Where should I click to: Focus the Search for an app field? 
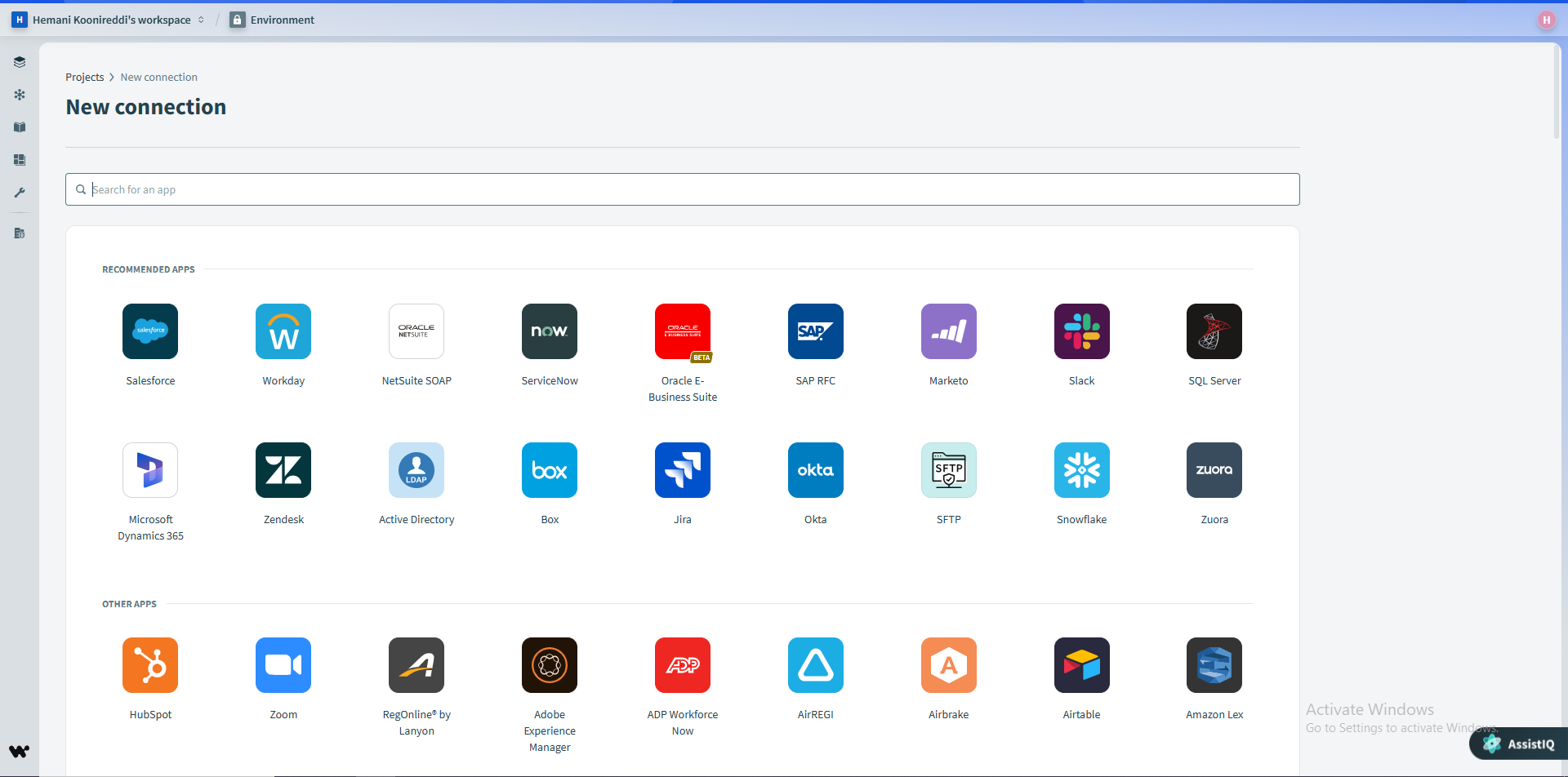[683, 189]
